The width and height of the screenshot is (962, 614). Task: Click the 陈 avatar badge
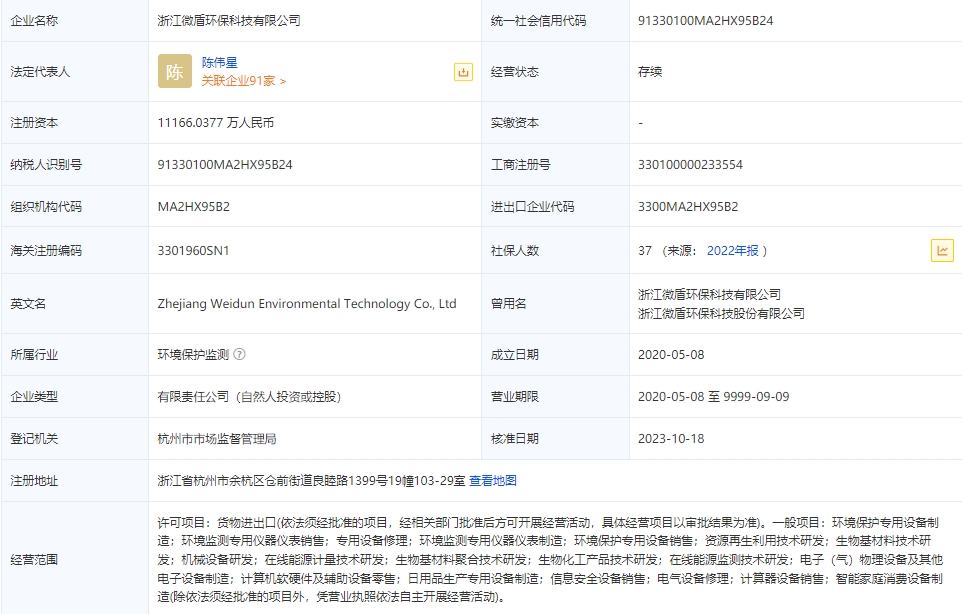[x=175, y=71]
